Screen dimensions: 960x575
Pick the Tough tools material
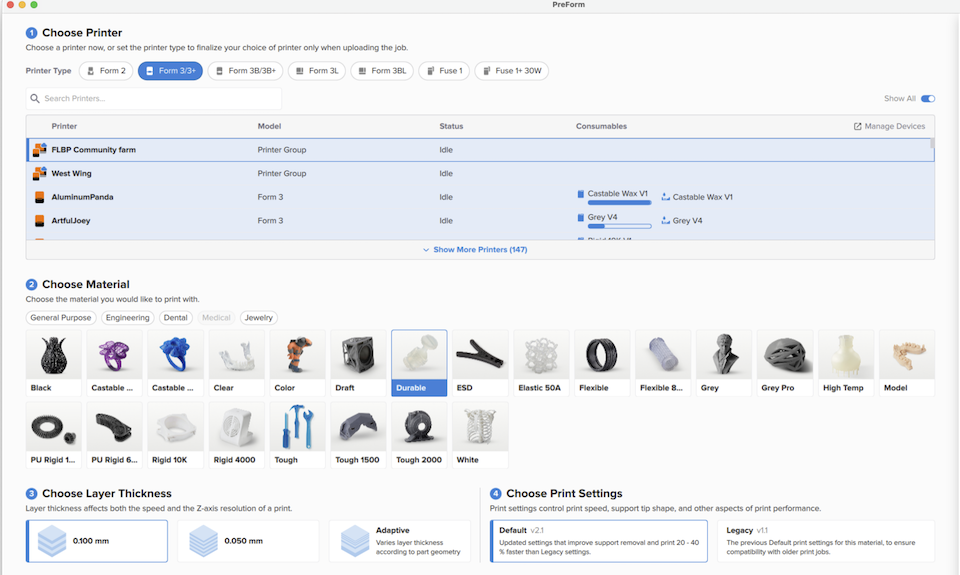point(297,435)
